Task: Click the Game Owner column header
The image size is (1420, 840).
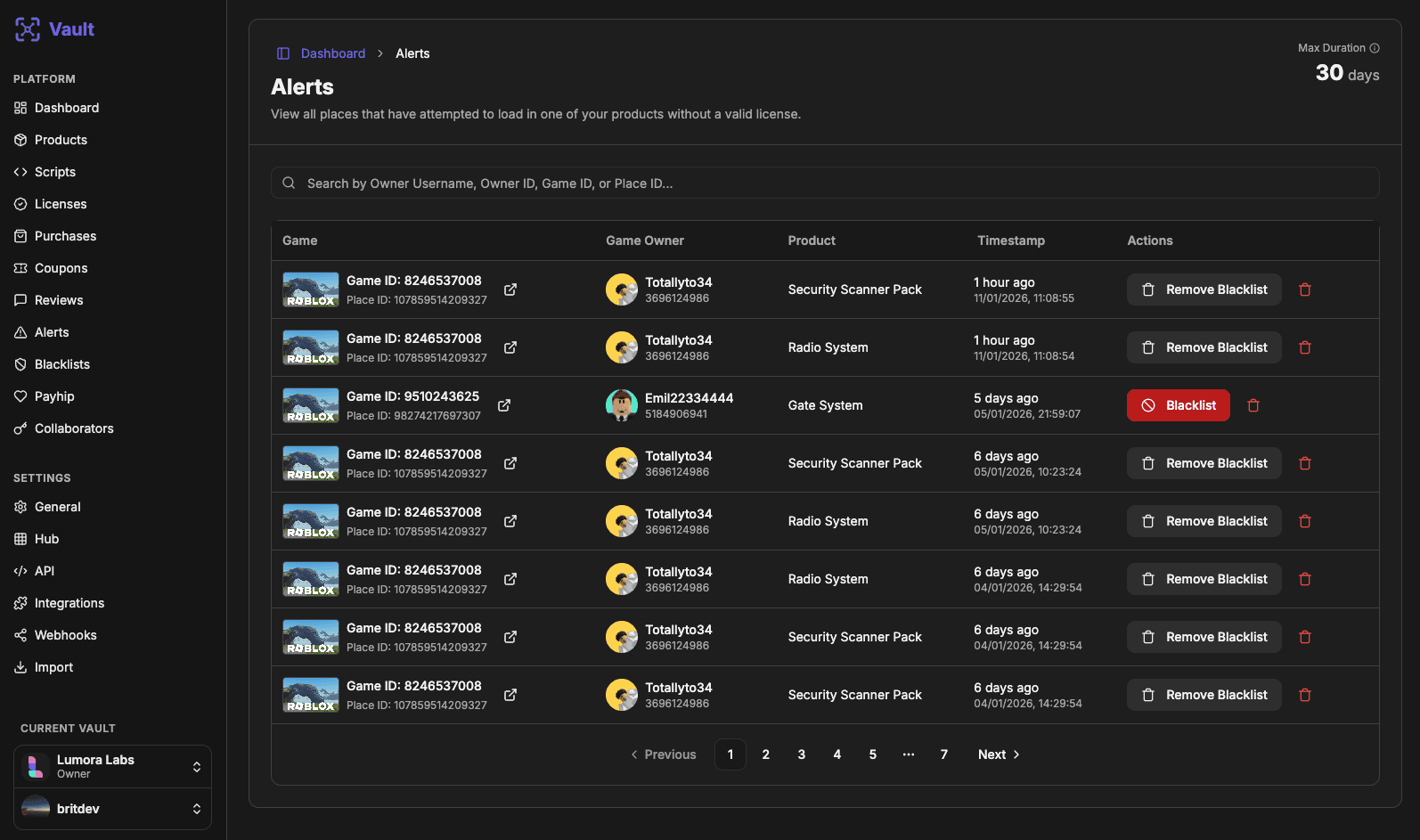Action: [645, 241]
